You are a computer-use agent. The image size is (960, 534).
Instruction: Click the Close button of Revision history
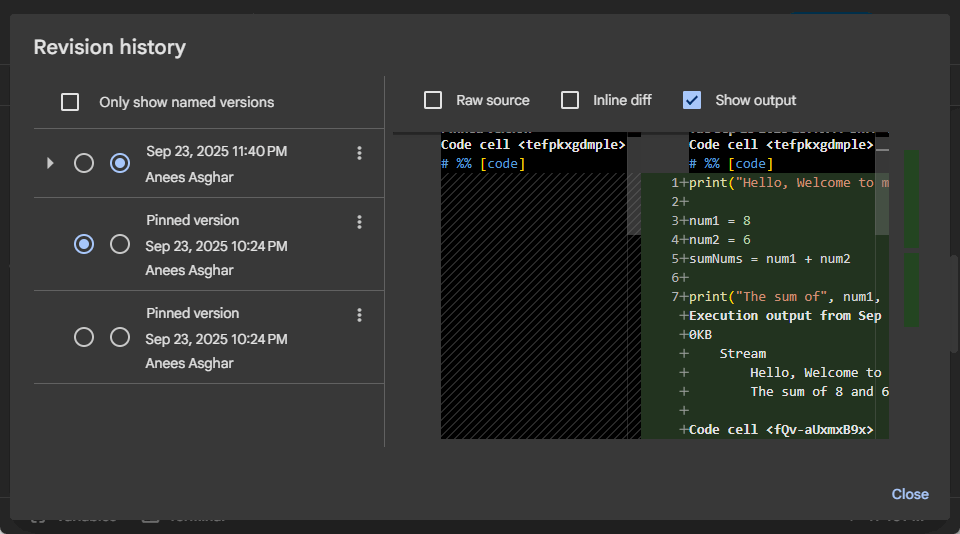point(909,494)
